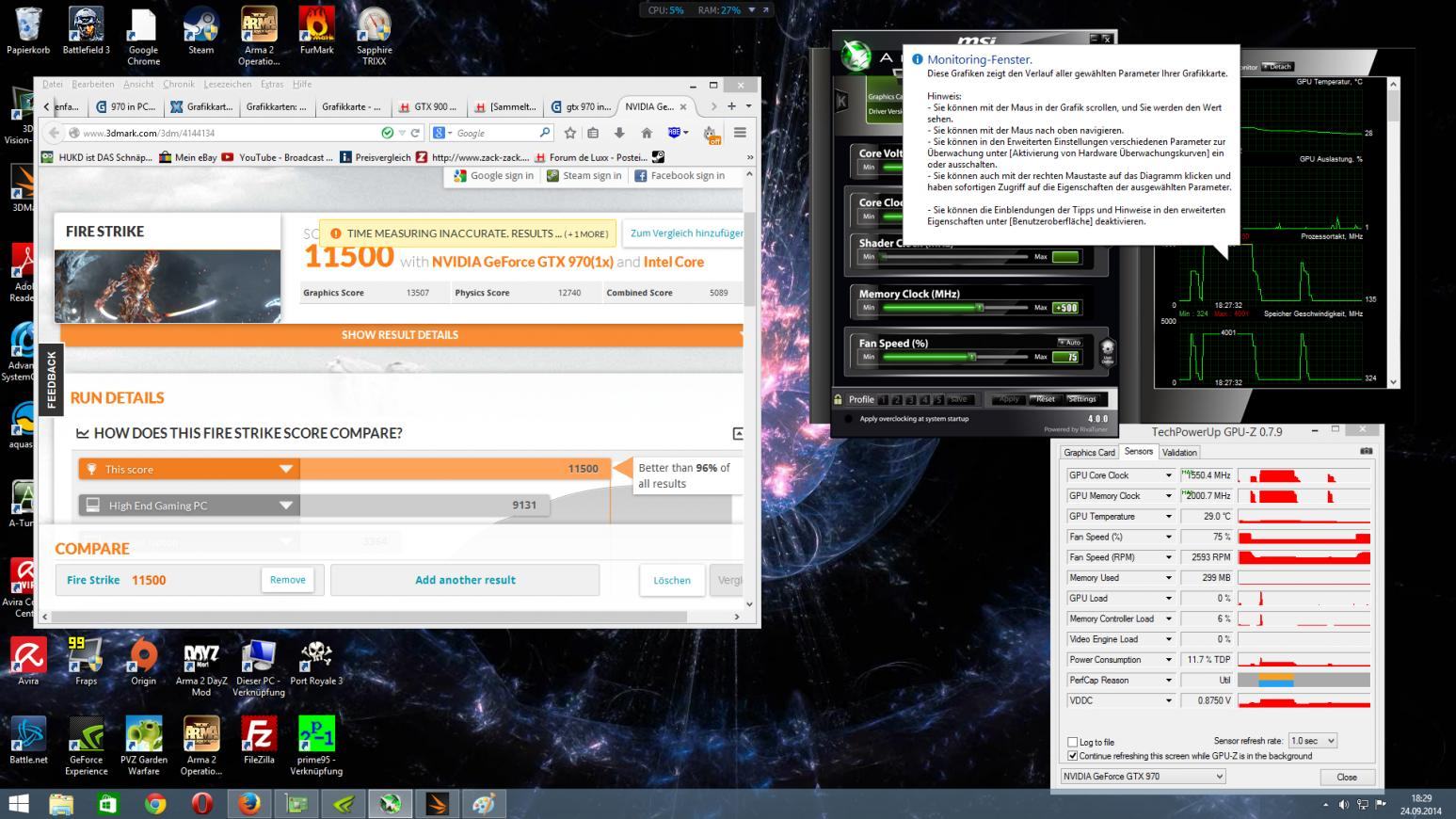This screenshot has height=819, width=1456.
Task: Toggle Apply overclocking at system startup
Action: (849, 419)
